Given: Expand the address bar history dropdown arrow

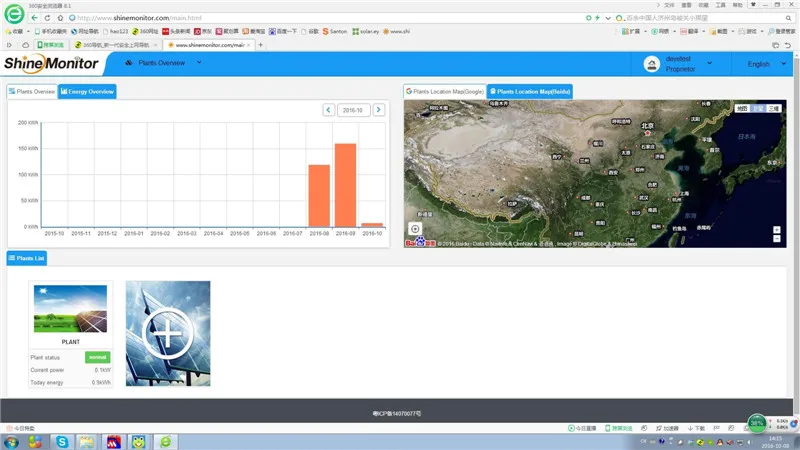Looking at the screenshot, I should click(608, 18).
